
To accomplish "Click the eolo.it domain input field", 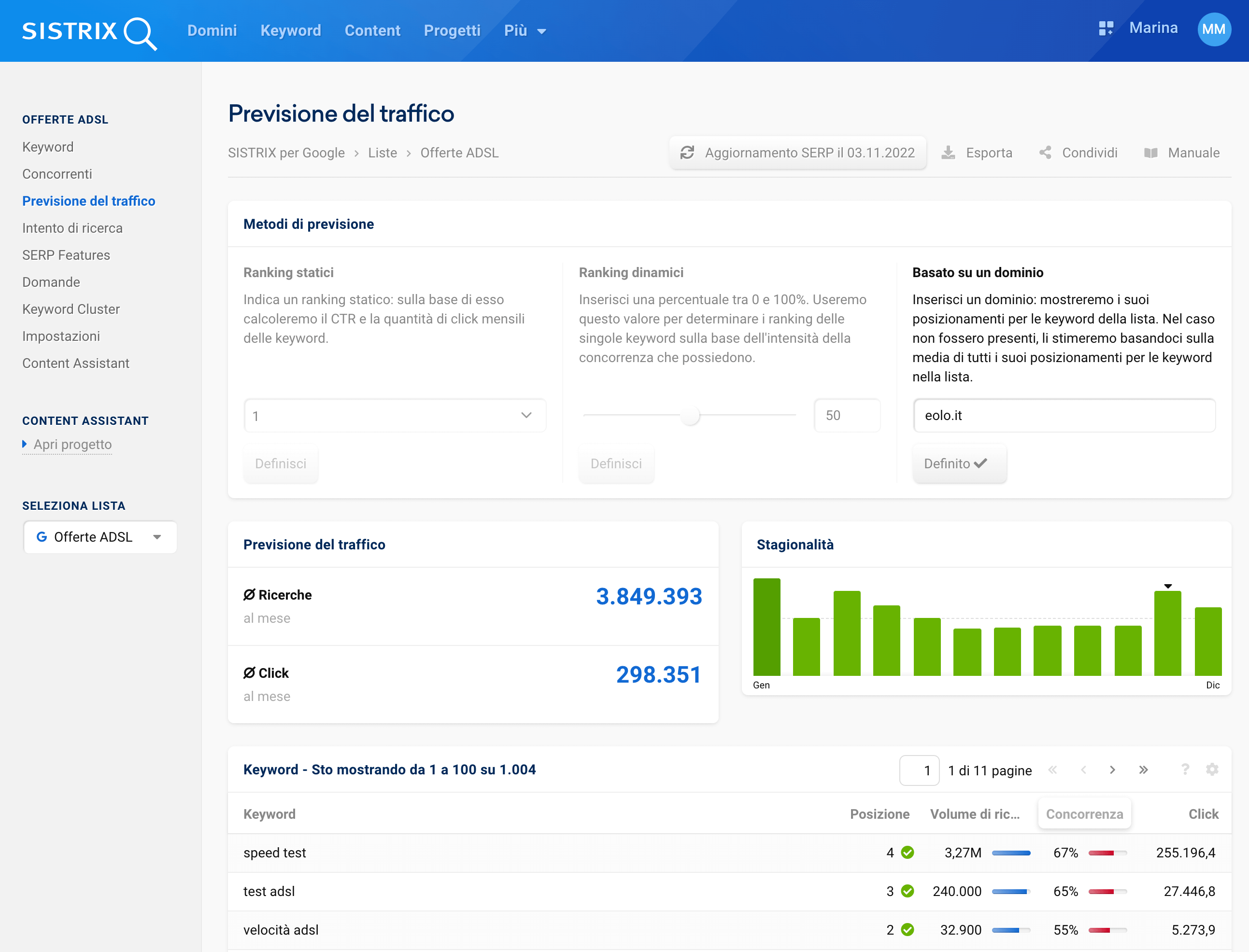I will [1064, 415].
